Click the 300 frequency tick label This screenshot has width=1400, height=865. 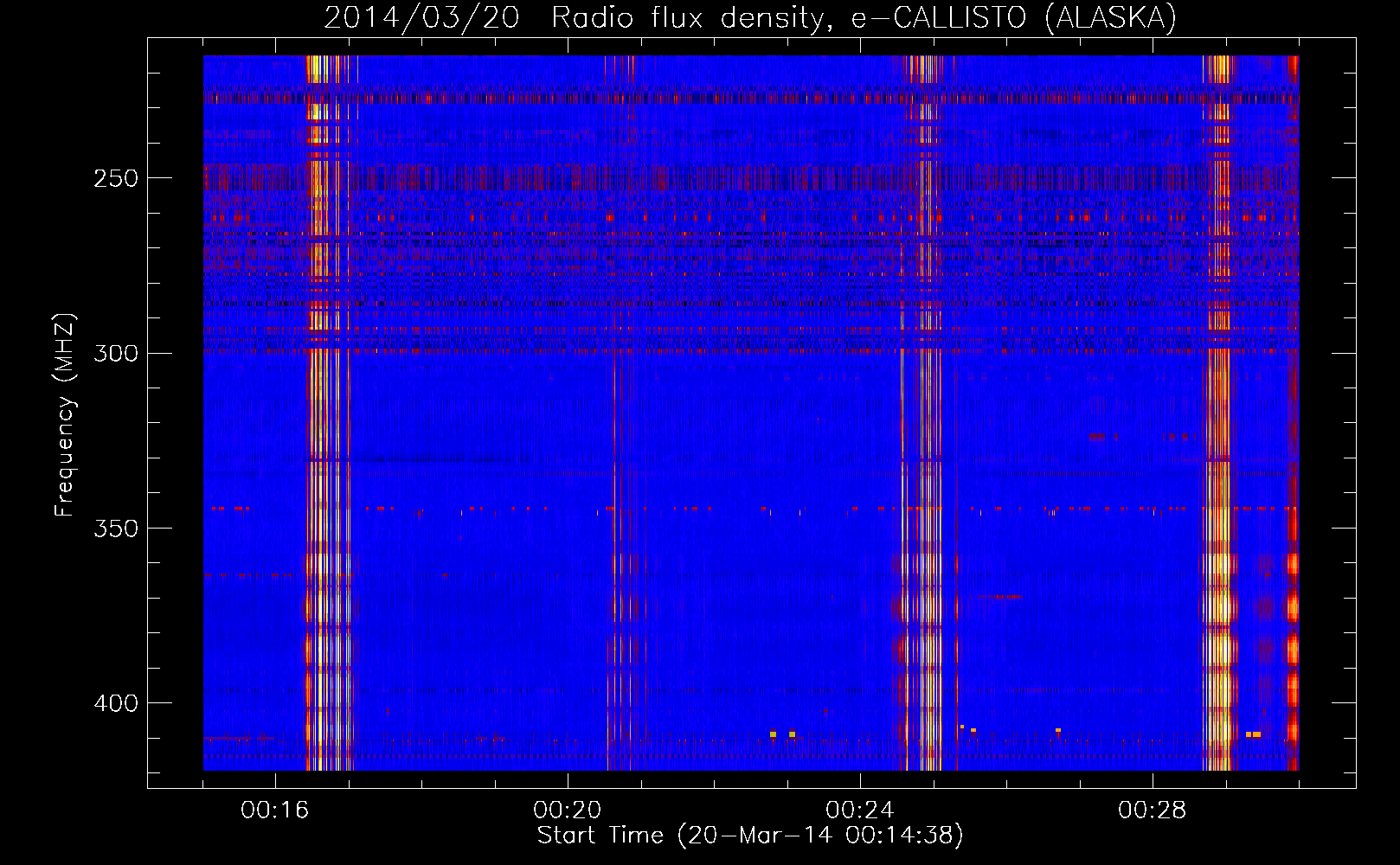[x=115, y=353]
